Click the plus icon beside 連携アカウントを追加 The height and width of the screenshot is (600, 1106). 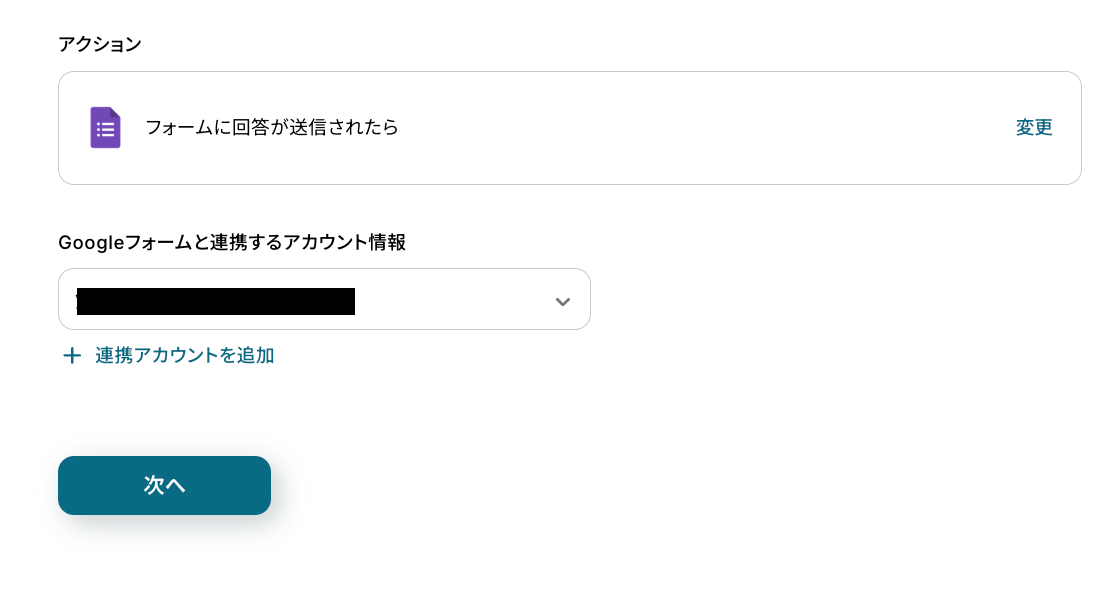[x=72, y=356]
